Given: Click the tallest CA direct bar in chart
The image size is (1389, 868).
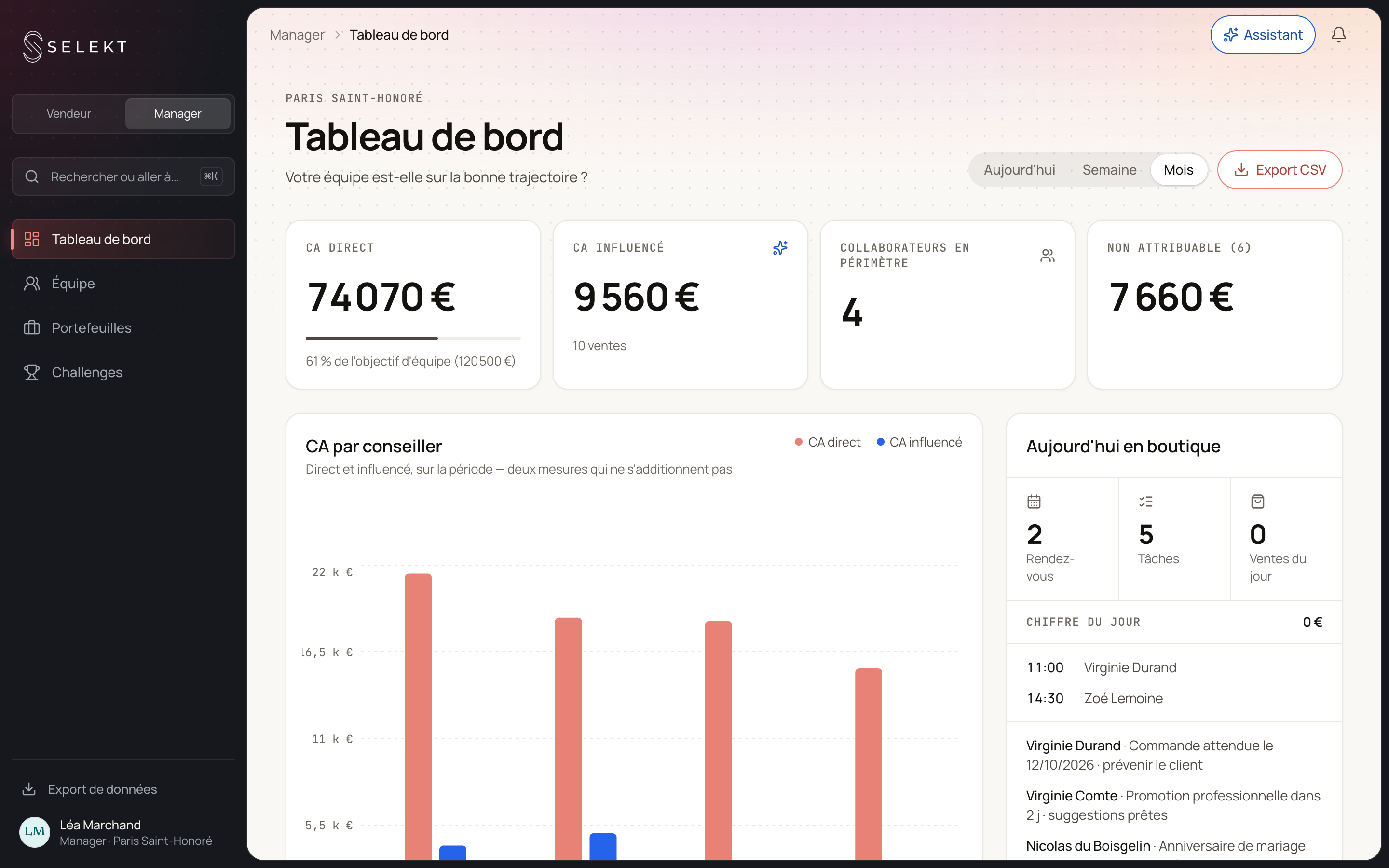Looking at the screenshot, I should 418,717.
